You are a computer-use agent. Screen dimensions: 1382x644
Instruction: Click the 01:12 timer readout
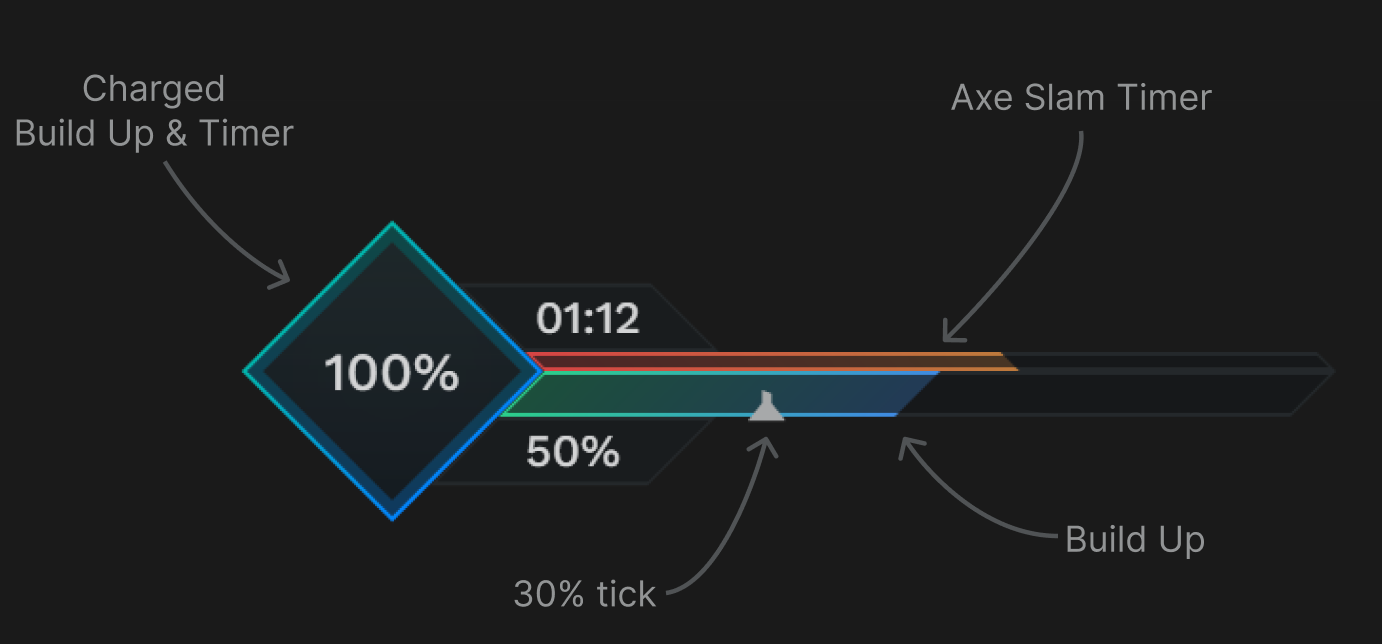(x=590, y=320)
